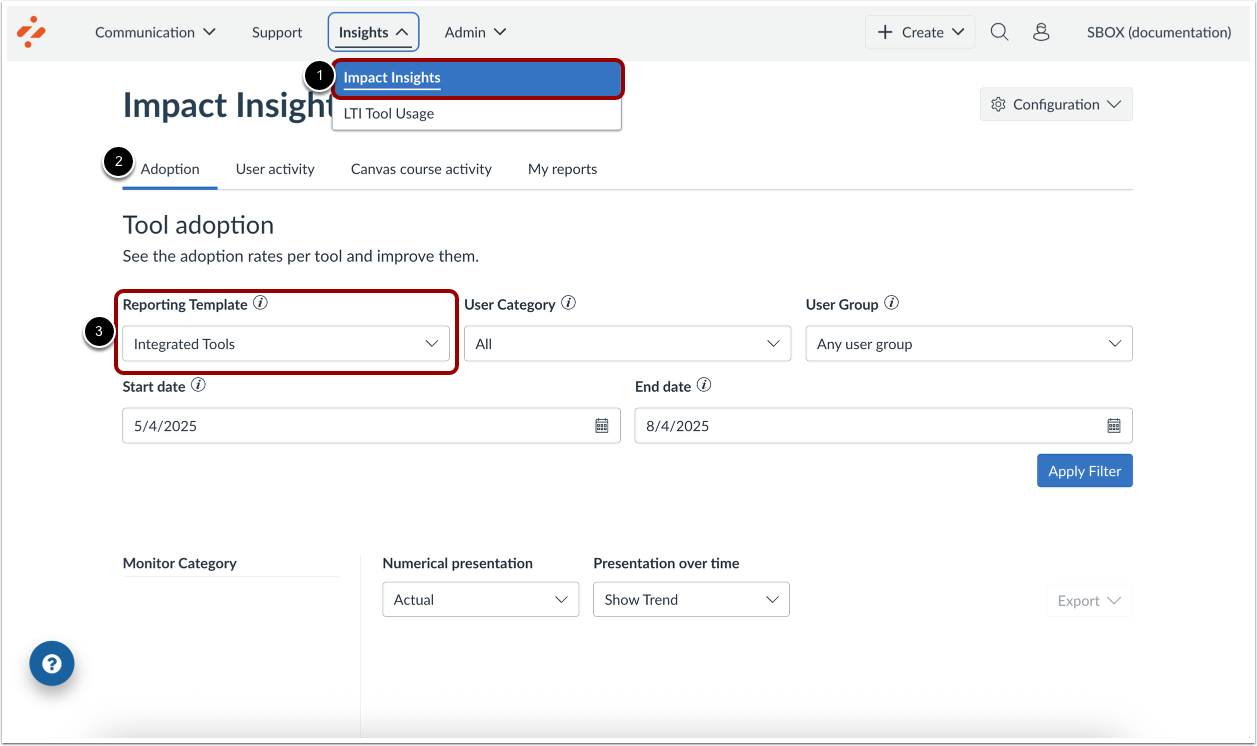
Task: Open the My reports tab
Action: 561,168
